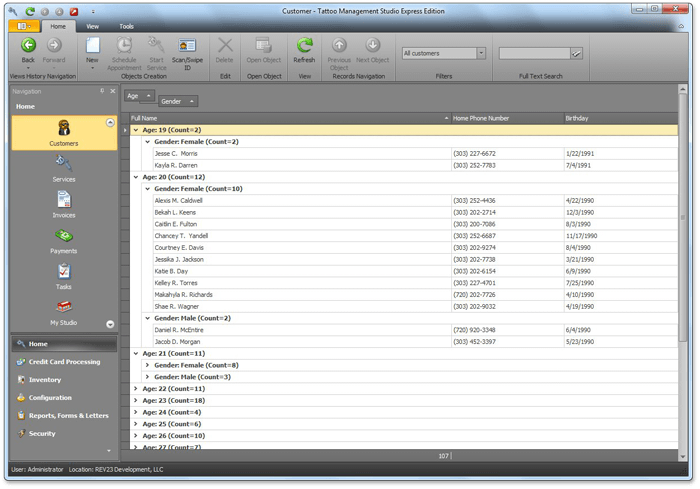Click the Back navigation icon
Screen dimensions: 700x489
[28, 45]
